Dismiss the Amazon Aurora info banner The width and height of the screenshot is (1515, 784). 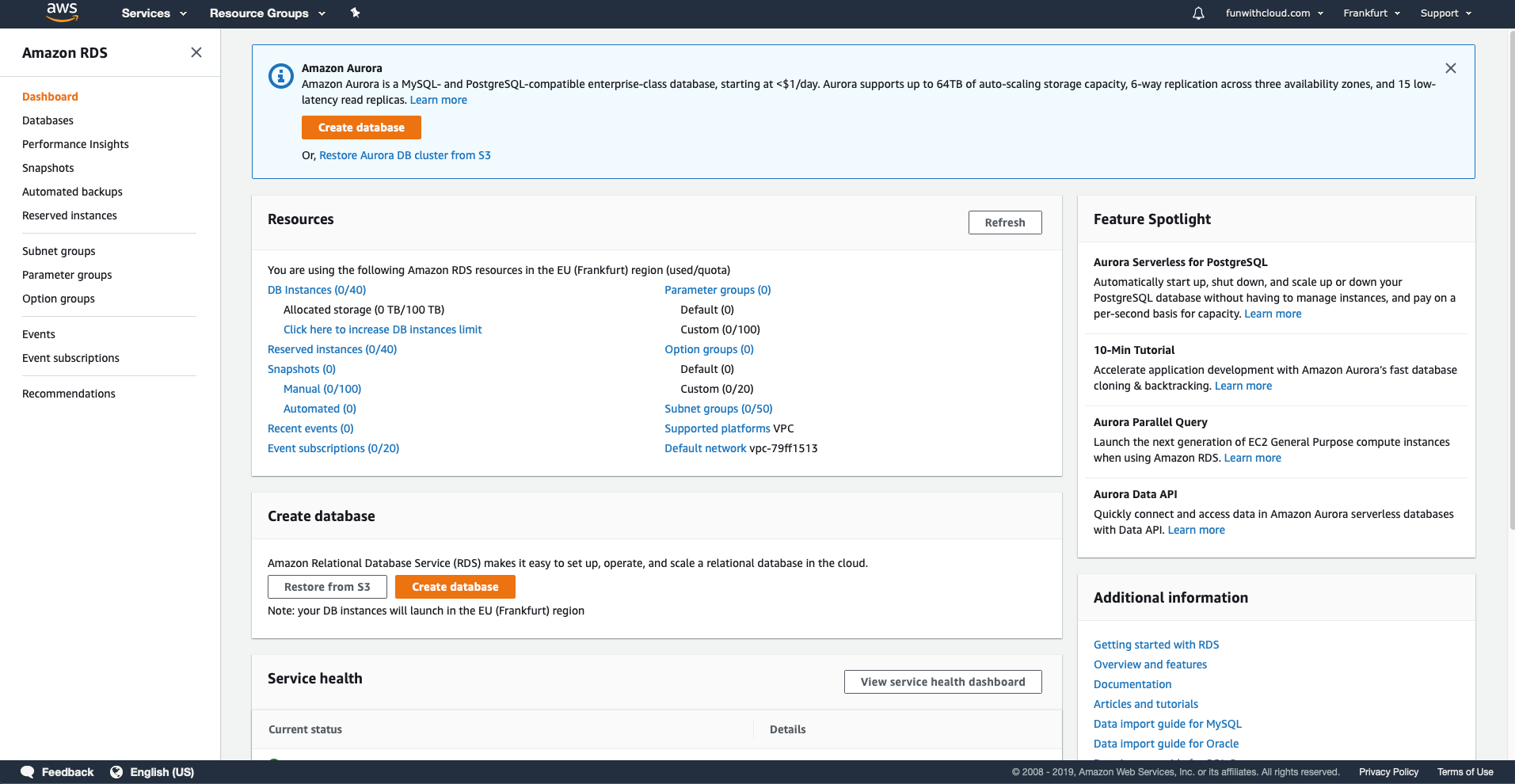point(1450,68)
